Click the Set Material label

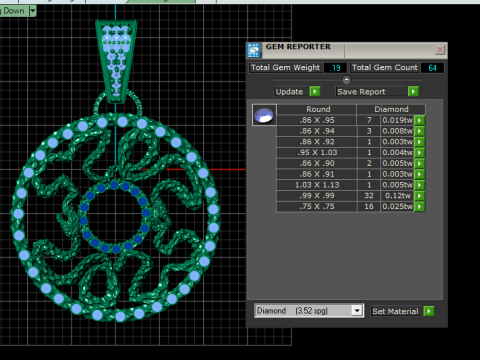(x=395, y=311)
